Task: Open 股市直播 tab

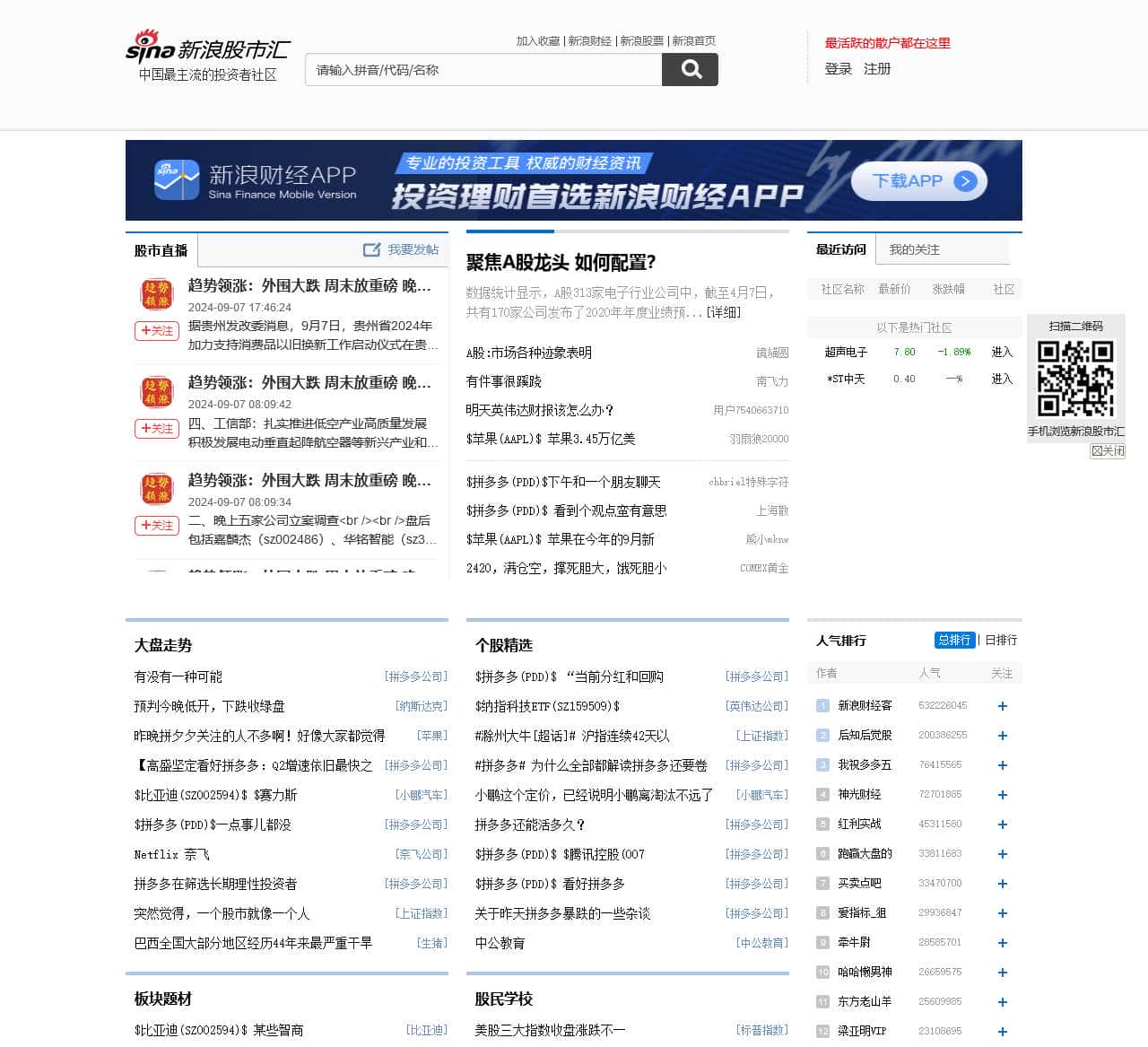Action: coord(161,250)
